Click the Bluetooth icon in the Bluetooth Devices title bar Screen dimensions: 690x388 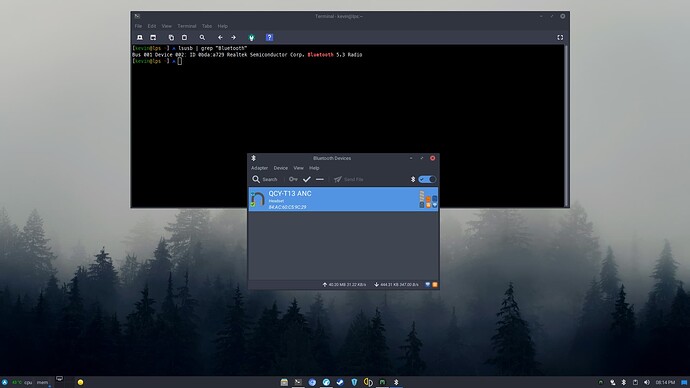(x=253, y=158)
